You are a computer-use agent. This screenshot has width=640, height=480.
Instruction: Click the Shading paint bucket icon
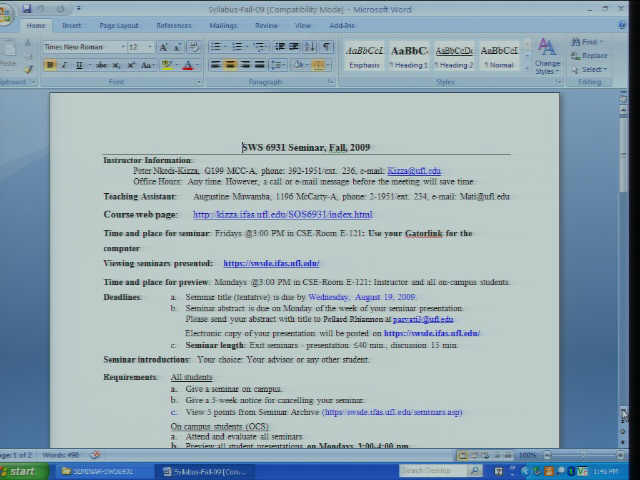click(300, 64)
